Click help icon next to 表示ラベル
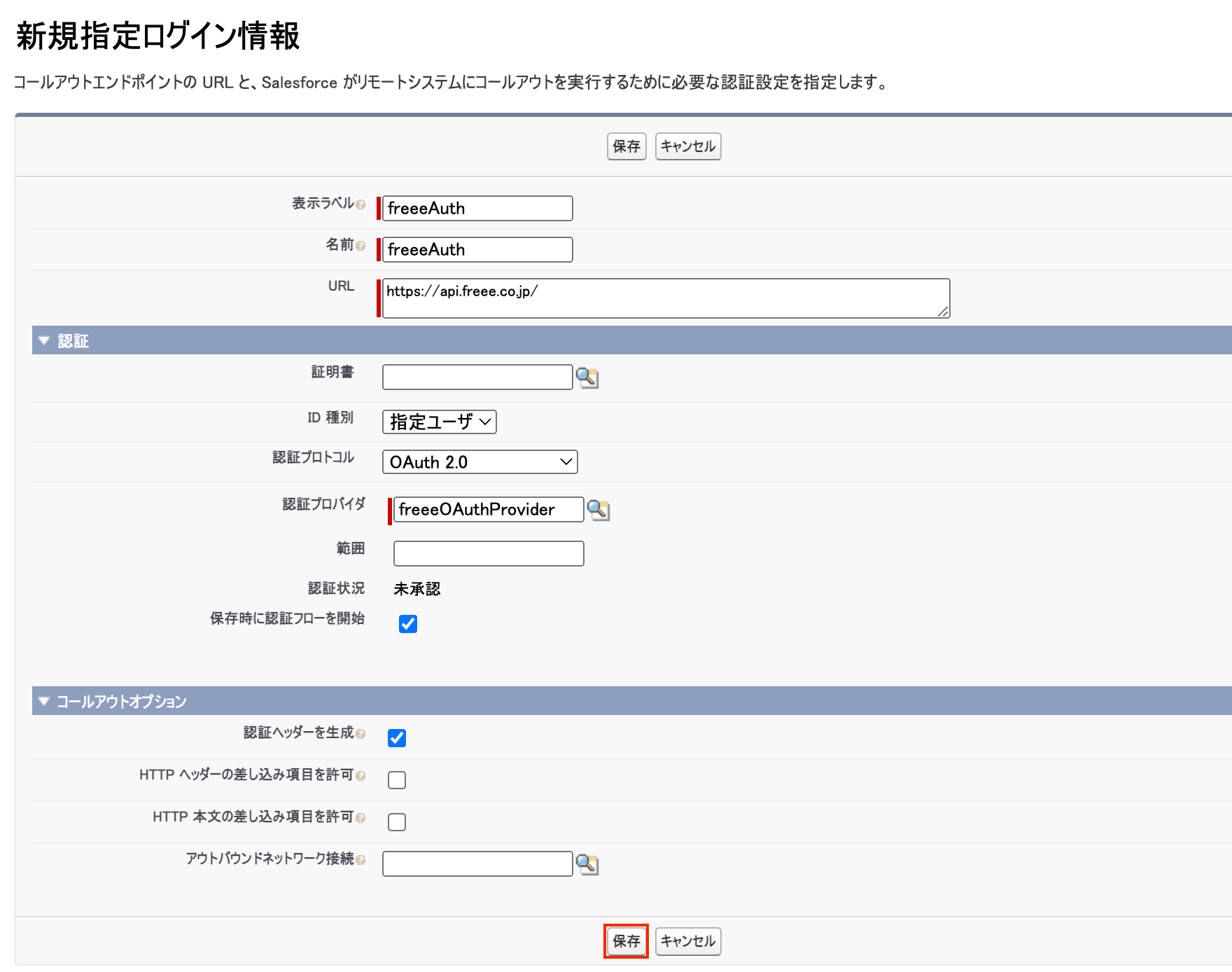This screenshot has height=972, width=1232. 360,204
